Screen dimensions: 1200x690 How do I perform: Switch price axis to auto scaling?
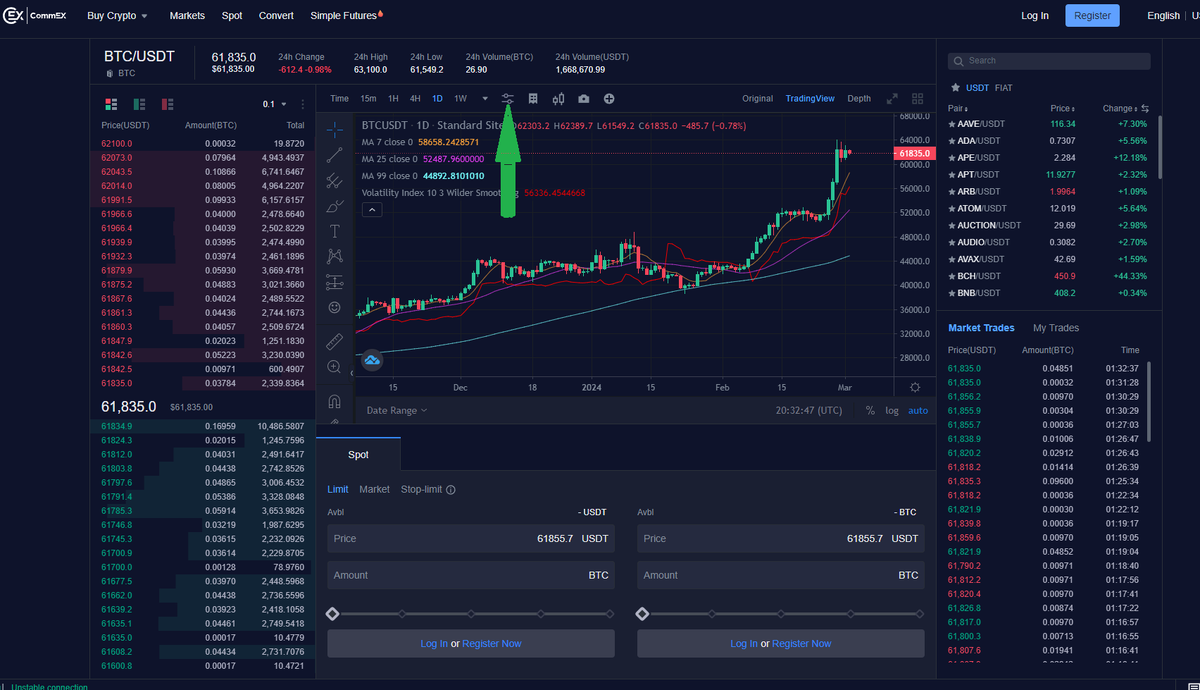pos(918,410)
